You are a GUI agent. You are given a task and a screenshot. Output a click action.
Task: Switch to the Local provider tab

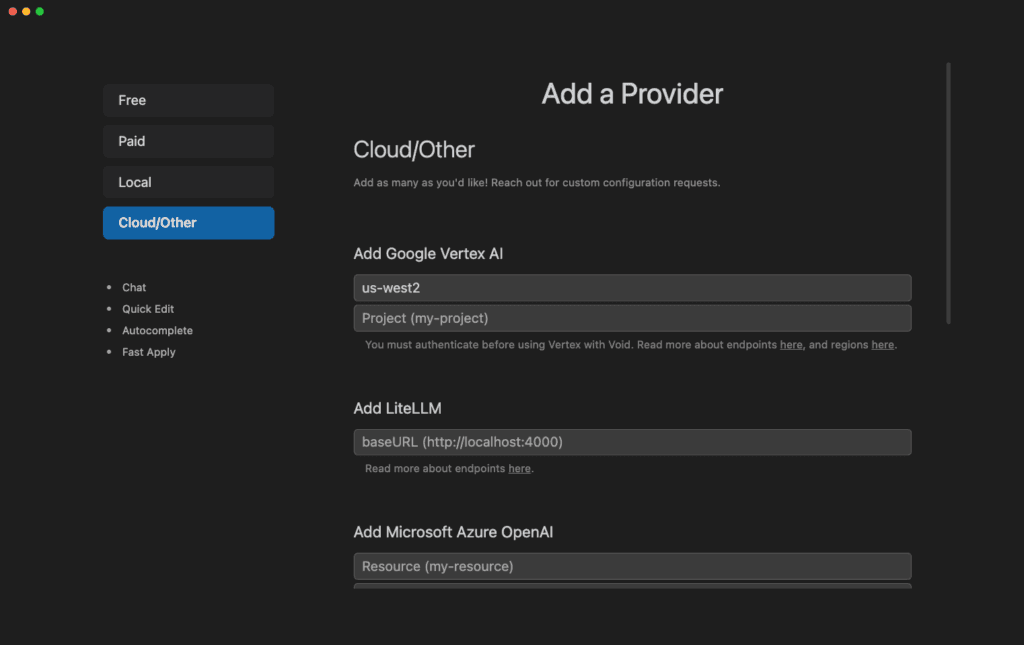tap(188, 182)
